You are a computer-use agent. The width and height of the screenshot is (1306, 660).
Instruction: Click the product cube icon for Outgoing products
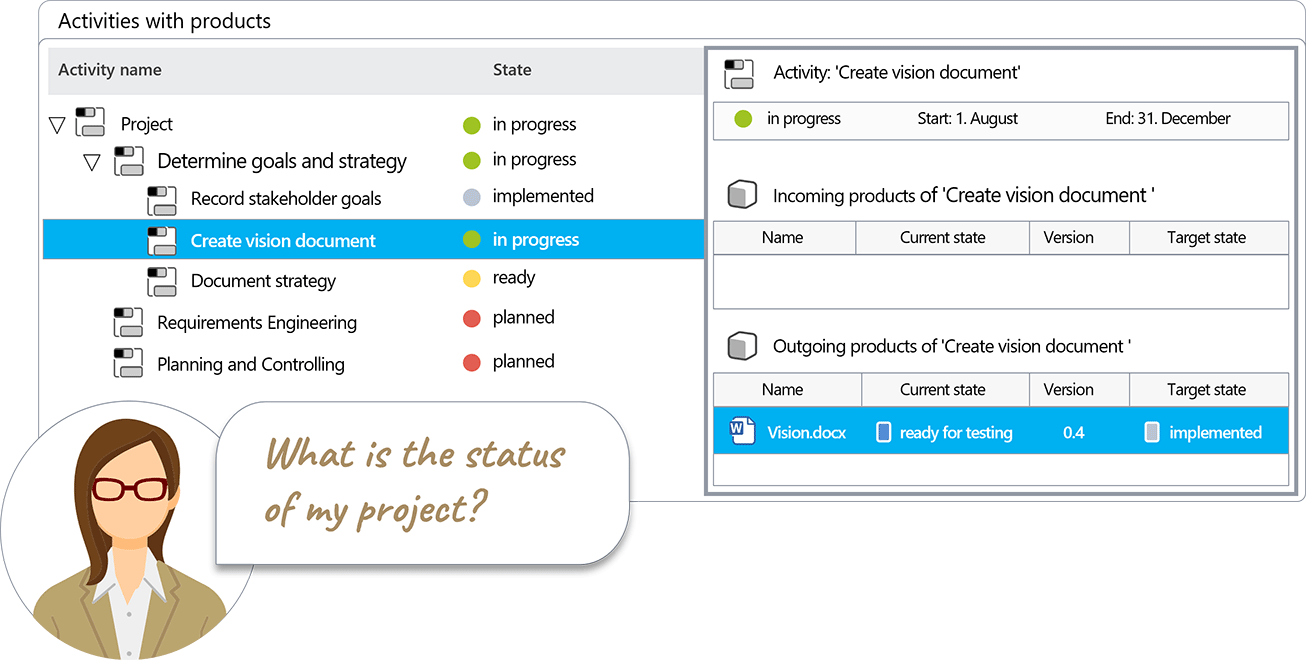click(740, 346)
